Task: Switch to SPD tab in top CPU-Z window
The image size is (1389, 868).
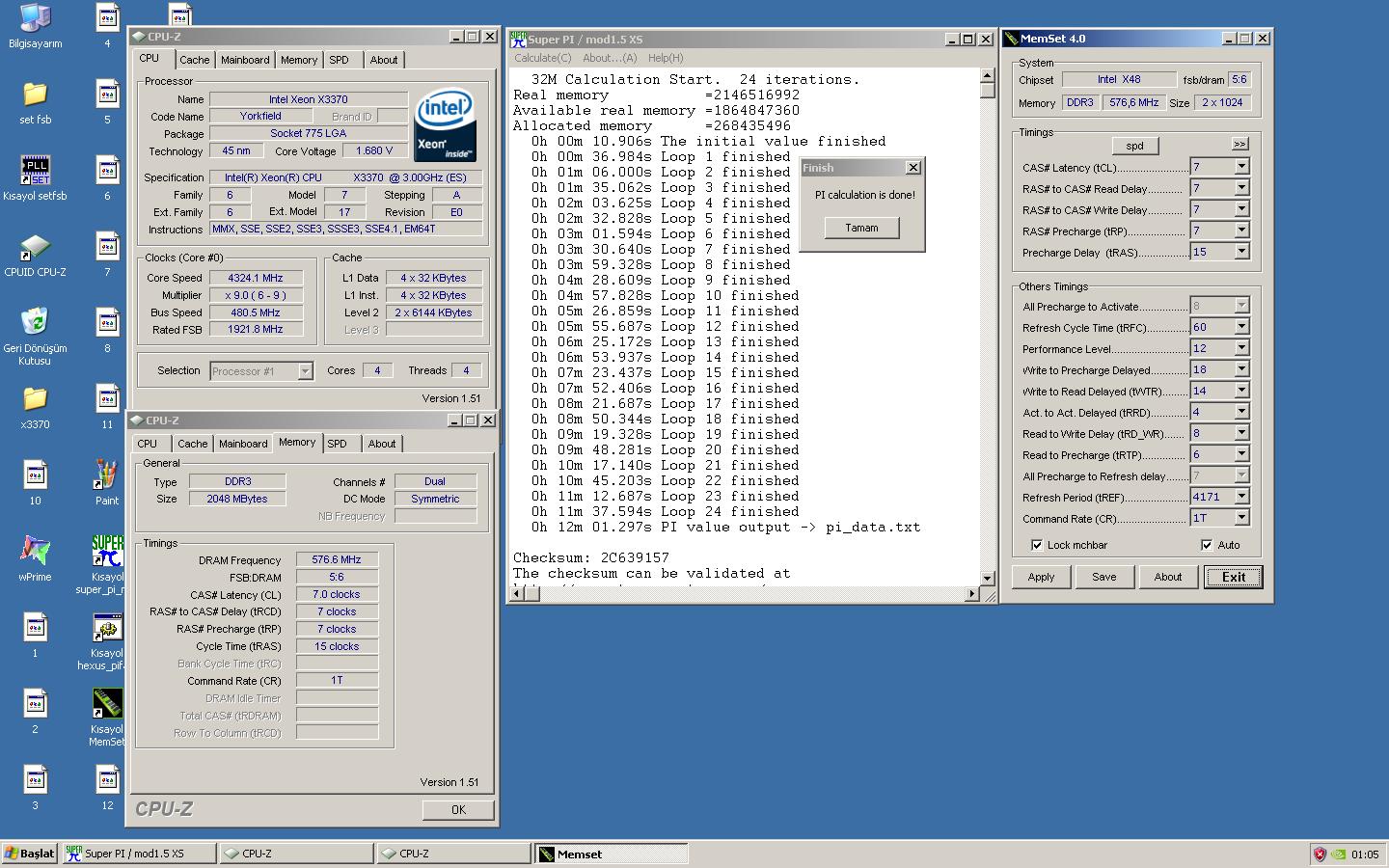Action: (339, 60)
